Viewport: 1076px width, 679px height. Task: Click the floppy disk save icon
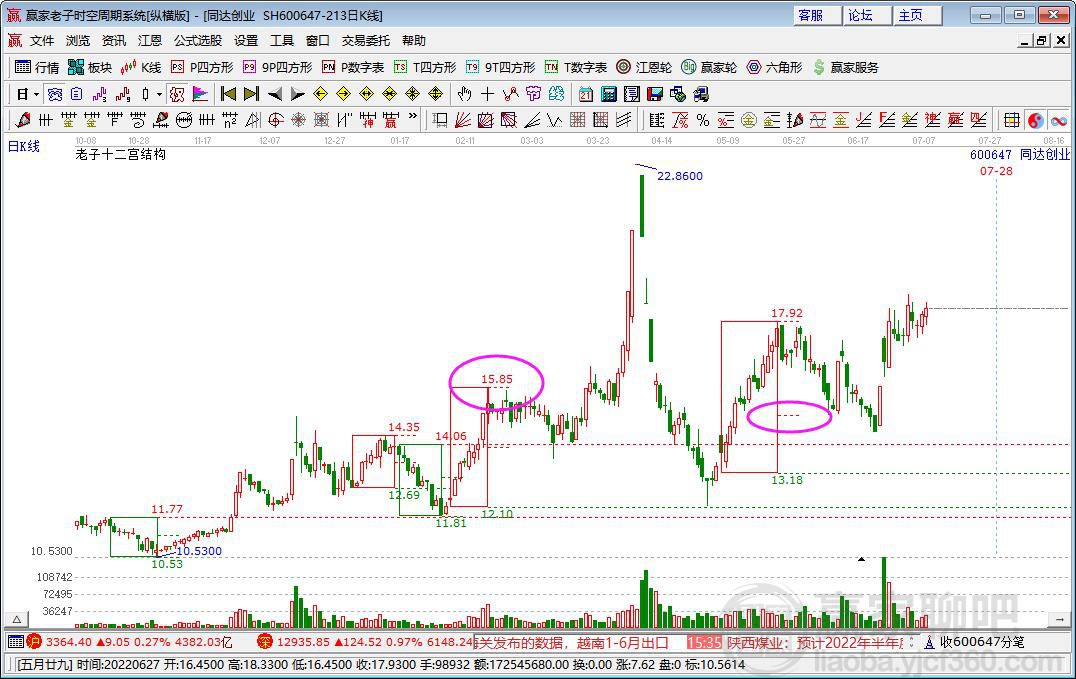[x=655, y=94]
